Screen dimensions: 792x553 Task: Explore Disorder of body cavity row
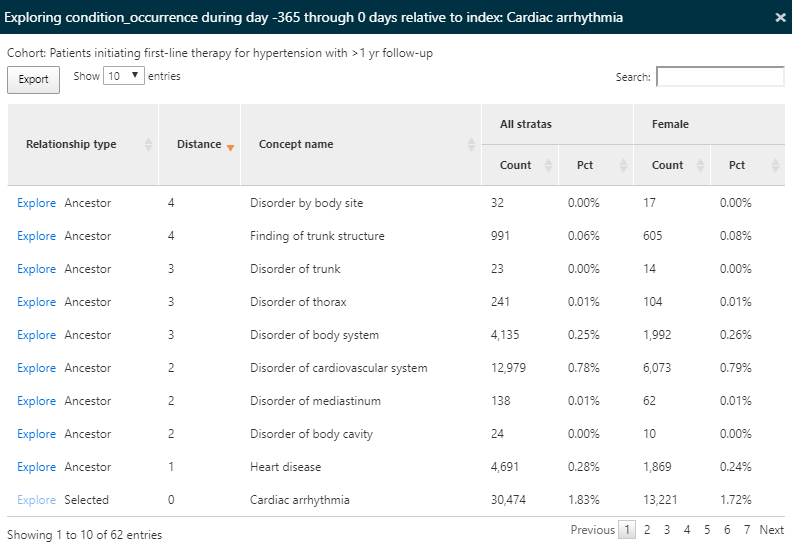(x=36, y=434)
